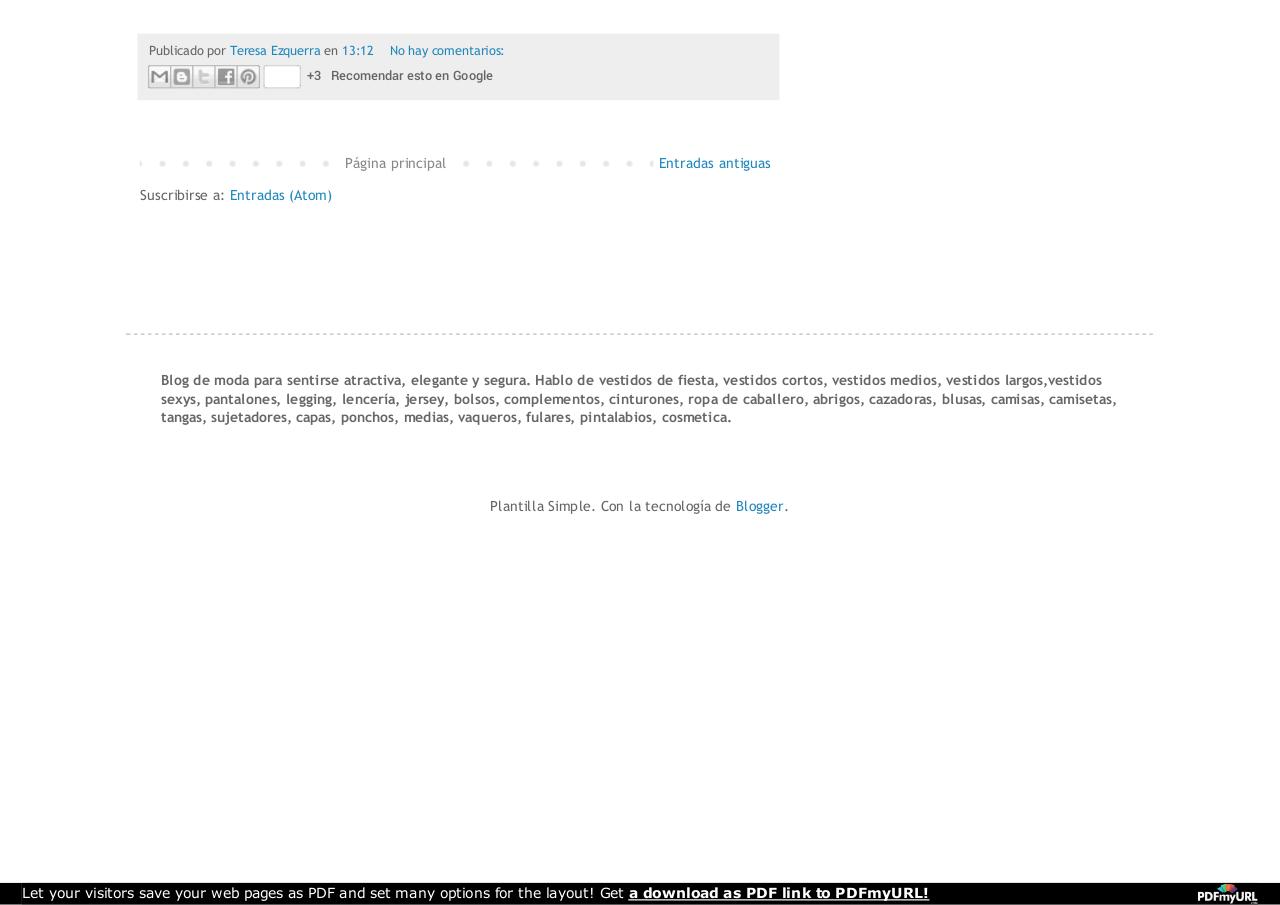This screenshot has height=905, width=1280.
Task: Click the +3 Google recommendation counter
Action: (x=313, y=75)
